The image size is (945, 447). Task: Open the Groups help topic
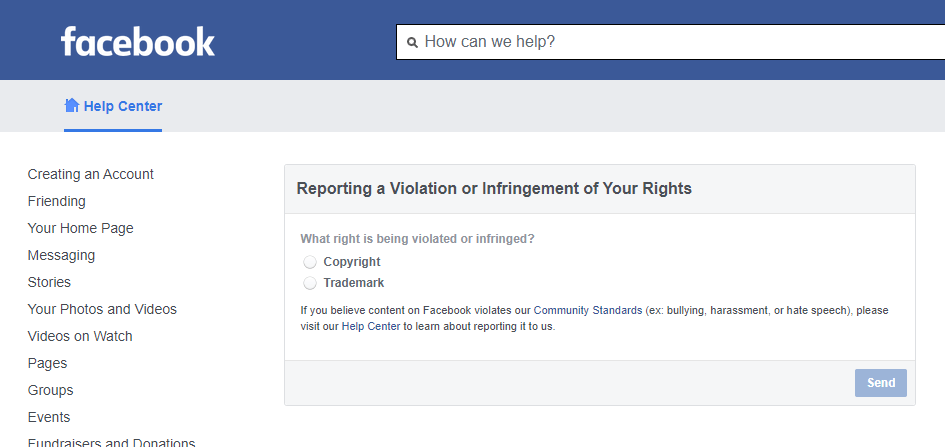pos(51,390)
